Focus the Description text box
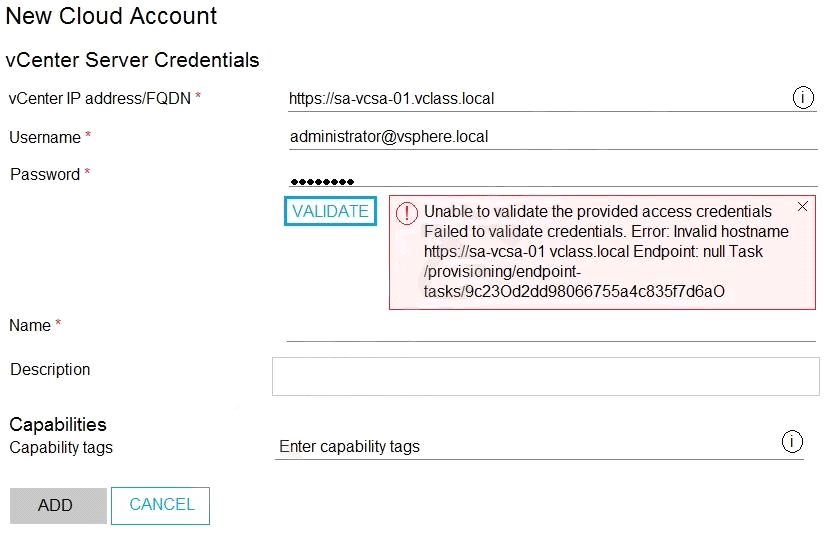Viewport: 826px width, 533px height. point(545,376)
